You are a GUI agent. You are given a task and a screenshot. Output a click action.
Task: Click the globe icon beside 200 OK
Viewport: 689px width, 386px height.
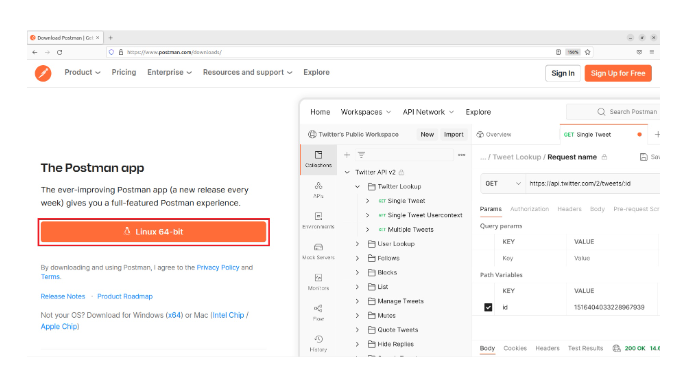coord(616,348)
